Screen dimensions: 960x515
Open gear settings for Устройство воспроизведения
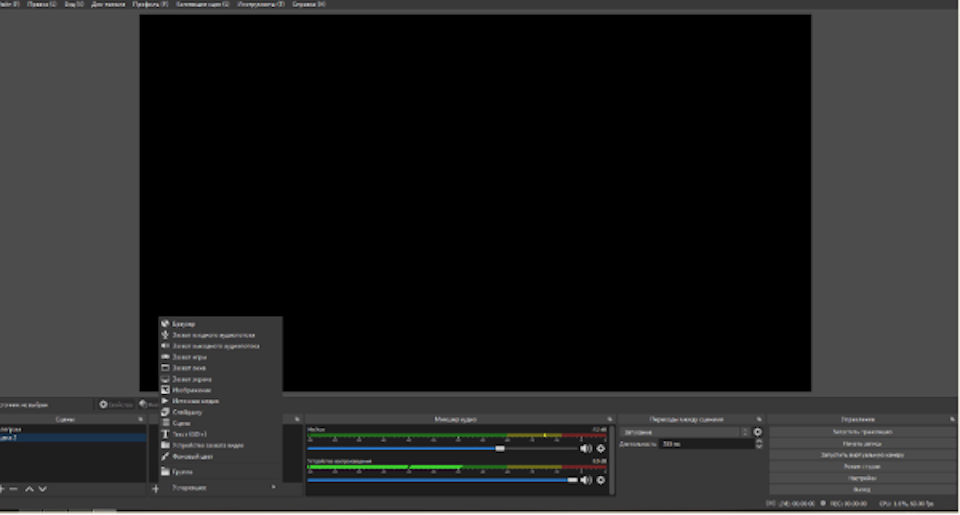coord(601,479)
